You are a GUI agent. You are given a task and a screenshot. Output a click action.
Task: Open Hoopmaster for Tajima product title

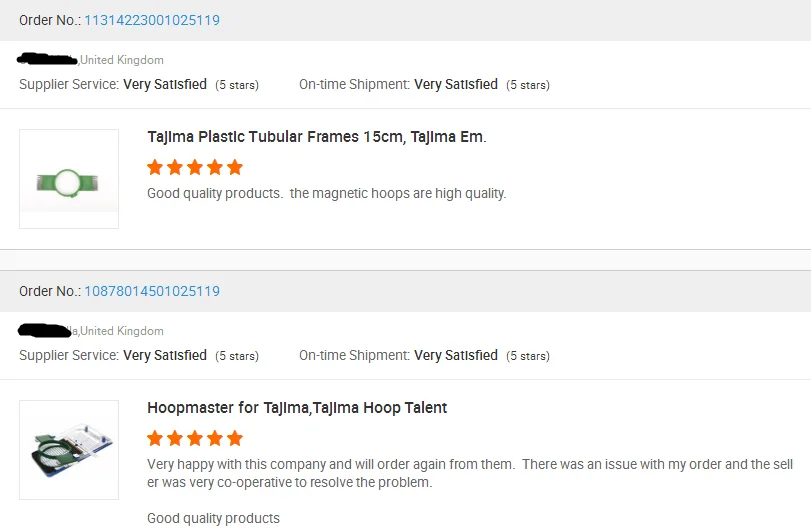[297, 408]
